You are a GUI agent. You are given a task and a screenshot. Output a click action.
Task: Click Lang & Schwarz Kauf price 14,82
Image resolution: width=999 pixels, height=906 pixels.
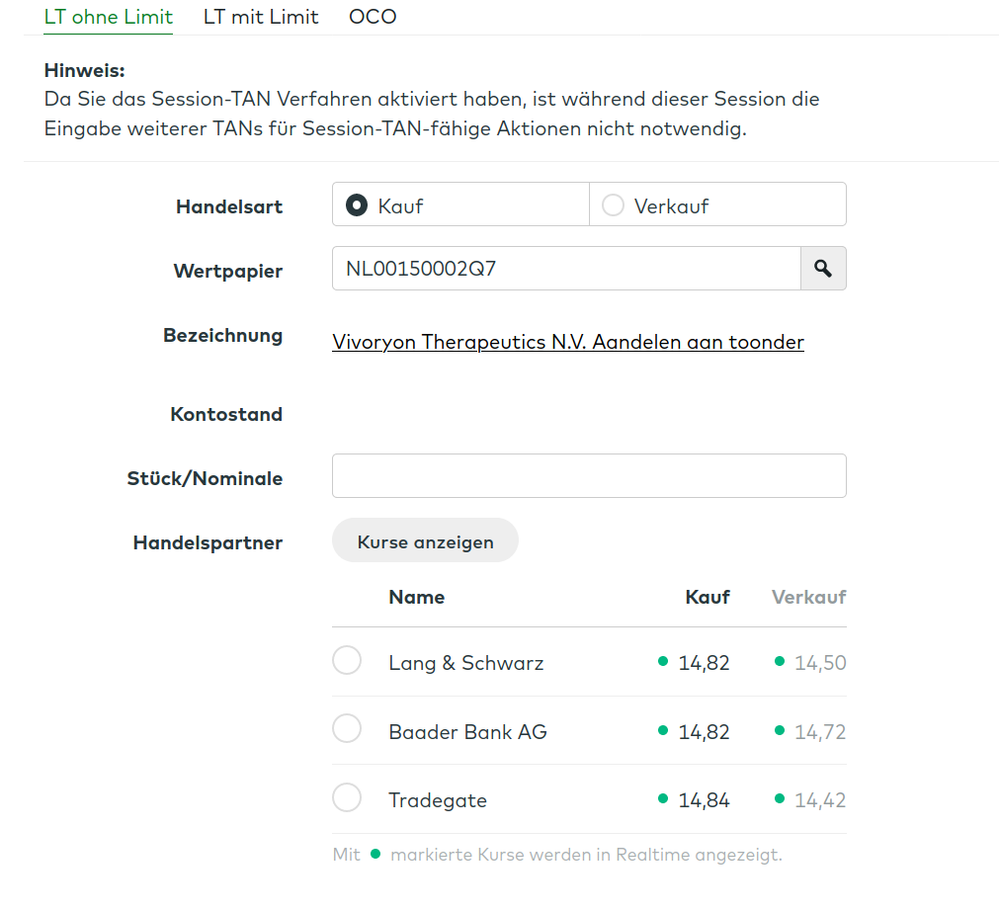(704, 663)
